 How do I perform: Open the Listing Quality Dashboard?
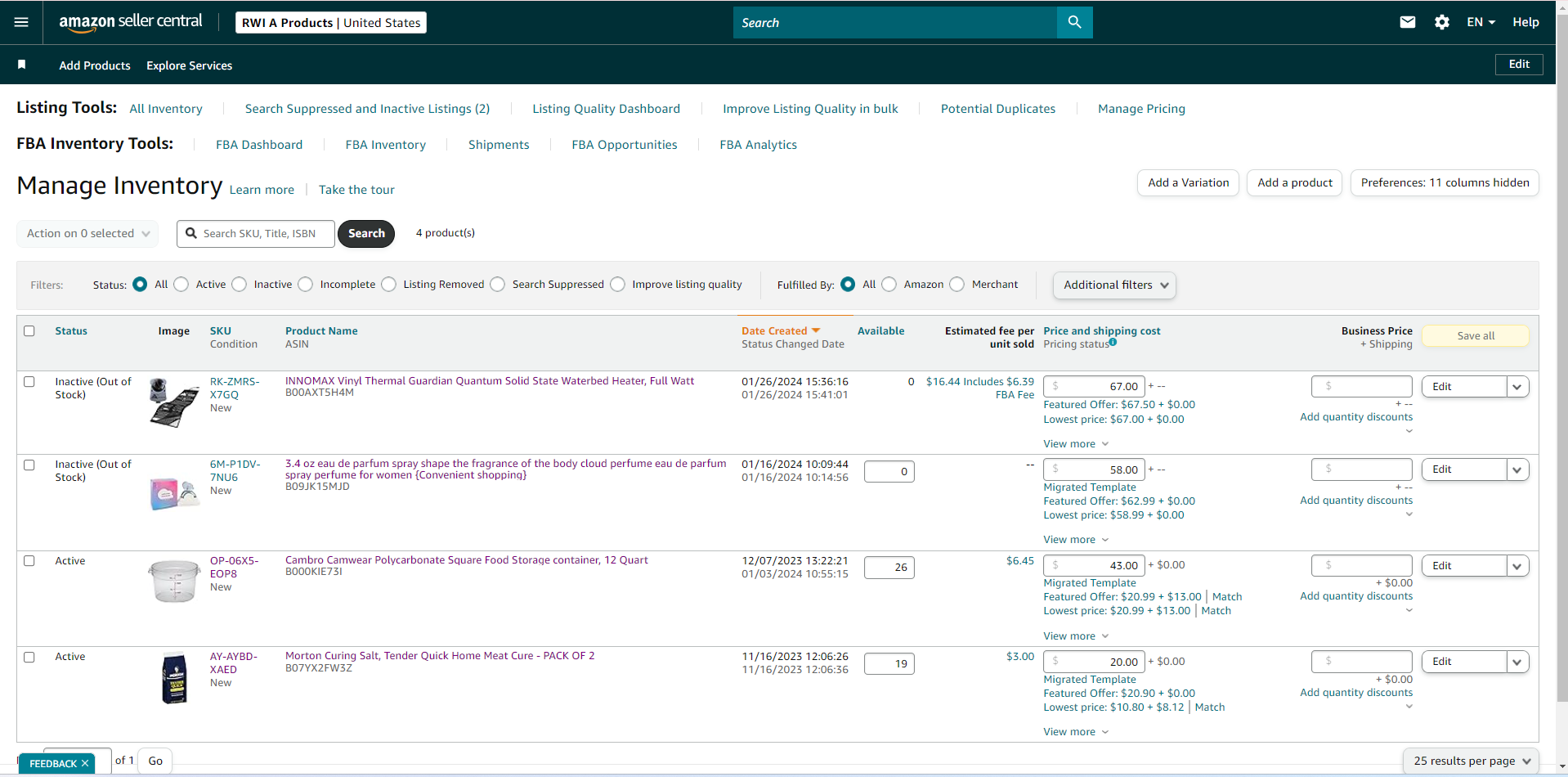tap(606, 109)
